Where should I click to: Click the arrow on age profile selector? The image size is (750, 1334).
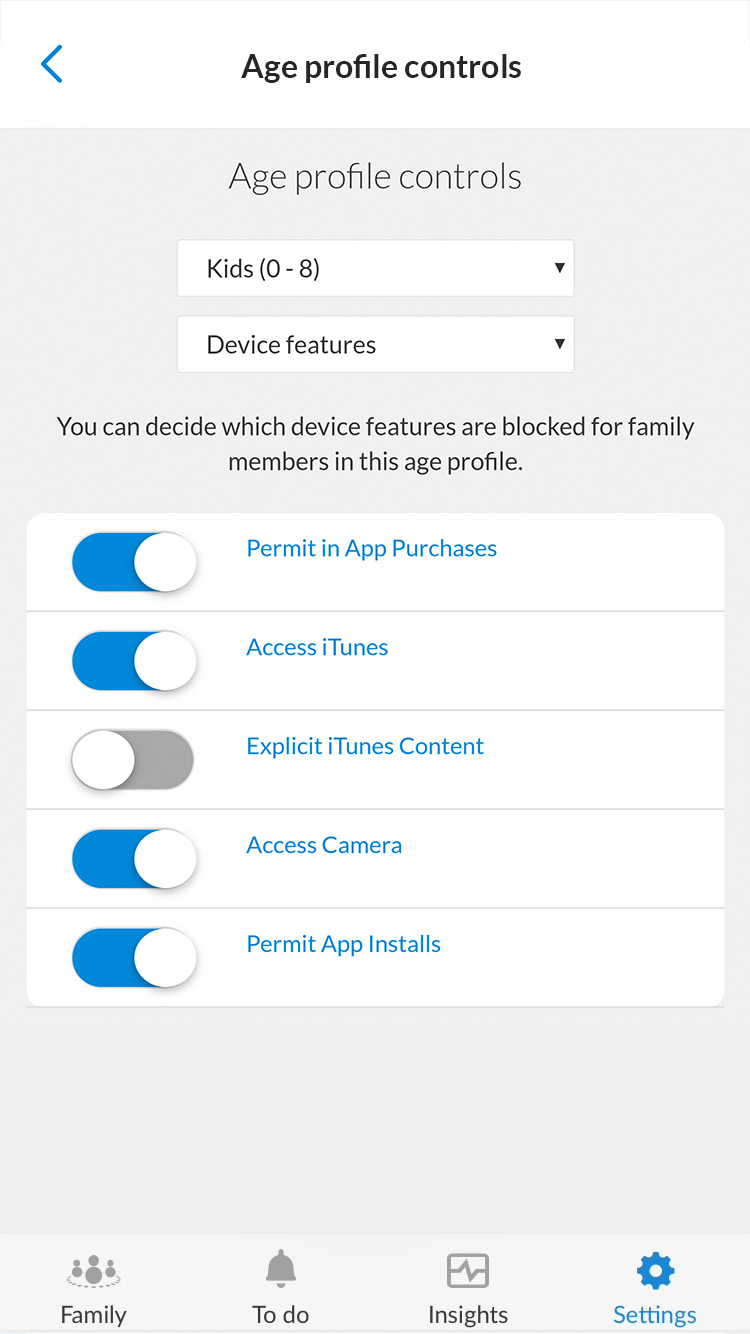coord(559,268)
